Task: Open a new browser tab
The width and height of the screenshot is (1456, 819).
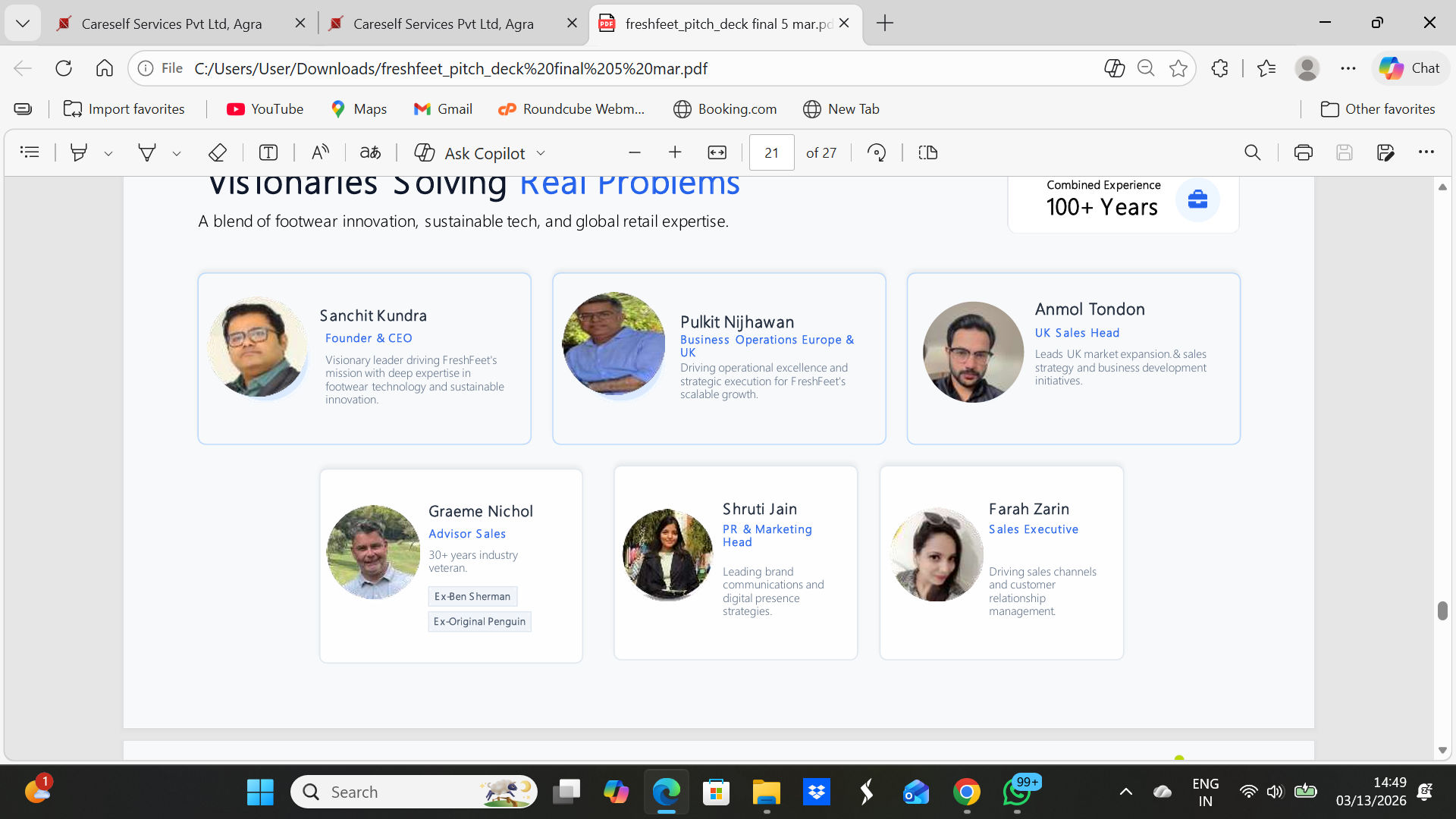Action: (884, 24)
